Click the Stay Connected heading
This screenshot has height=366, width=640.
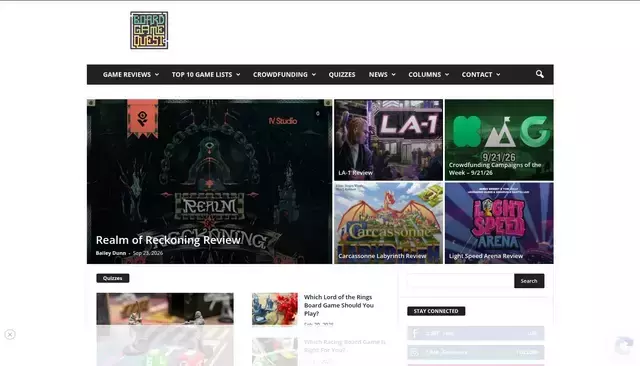[x=436, y=311]
